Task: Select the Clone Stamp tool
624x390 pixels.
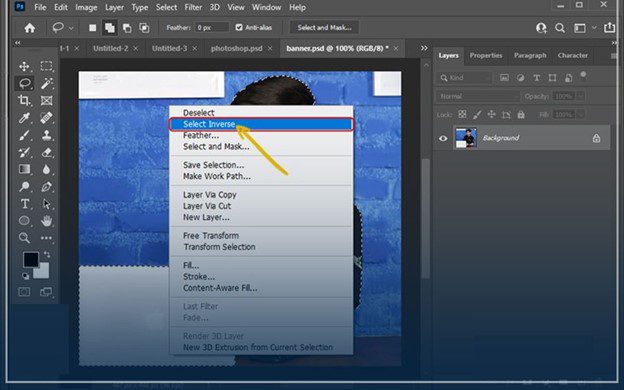Action: coord(46,135)
